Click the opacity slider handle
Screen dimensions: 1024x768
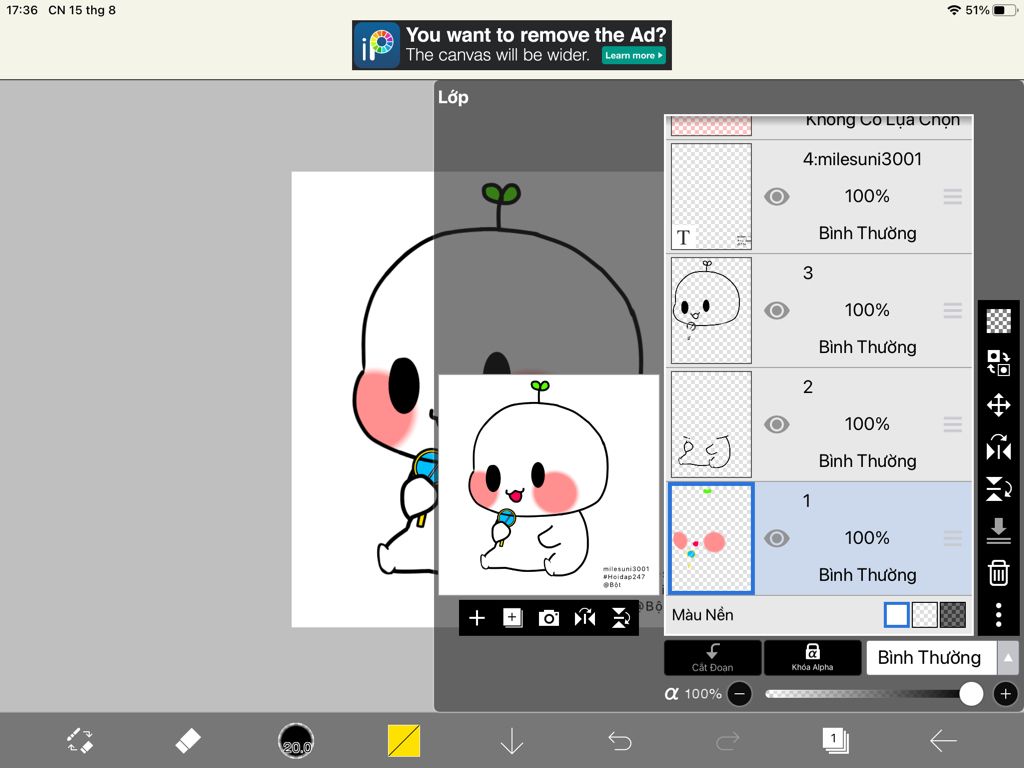(971, 694)
